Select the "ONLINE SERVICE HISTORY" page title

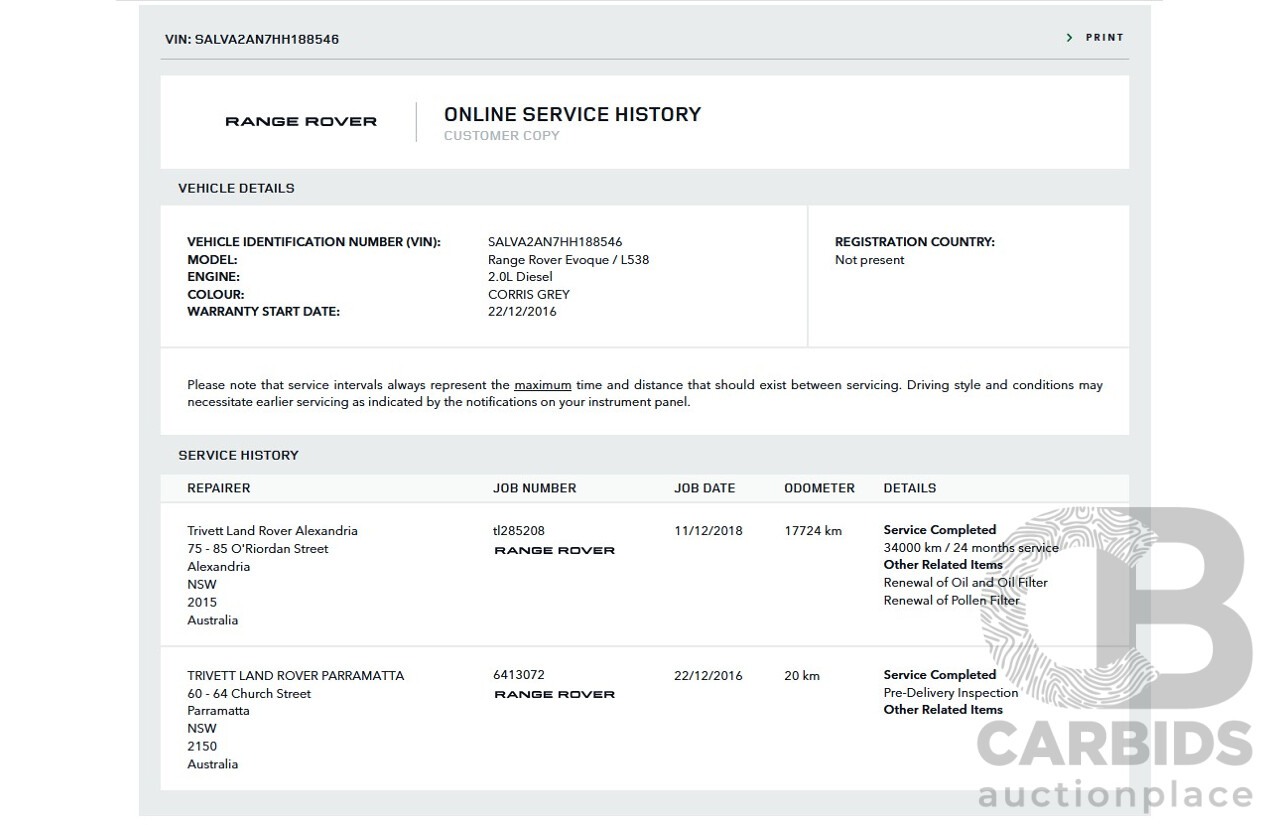pyautogui.click(x=573, y=115)
